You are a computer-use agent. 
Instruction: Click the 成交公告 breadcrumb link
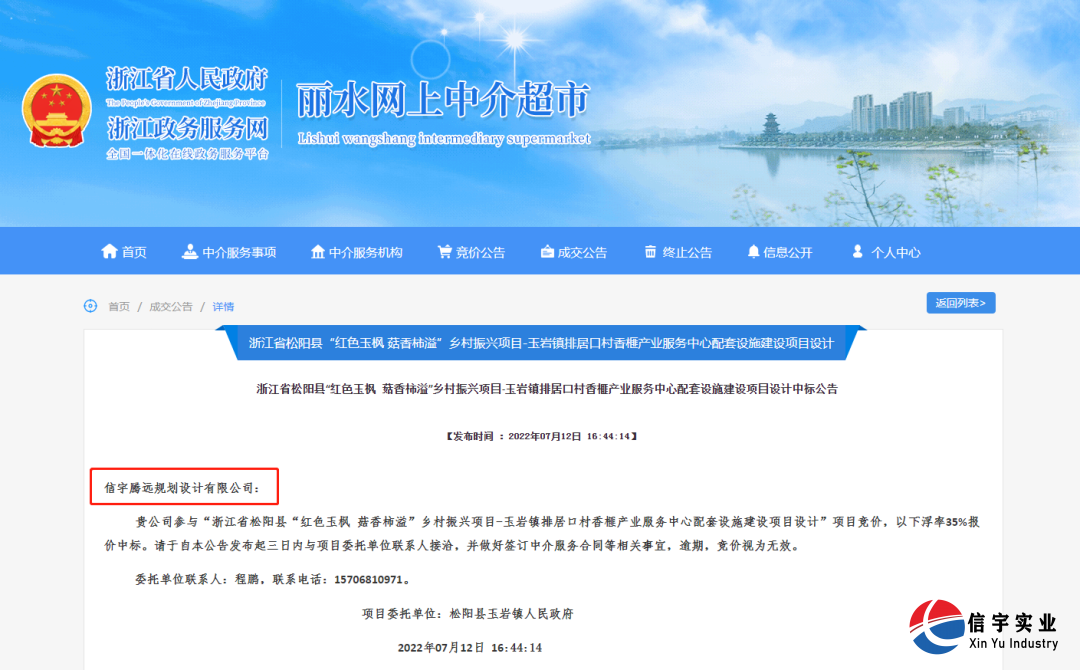[170, 306]
